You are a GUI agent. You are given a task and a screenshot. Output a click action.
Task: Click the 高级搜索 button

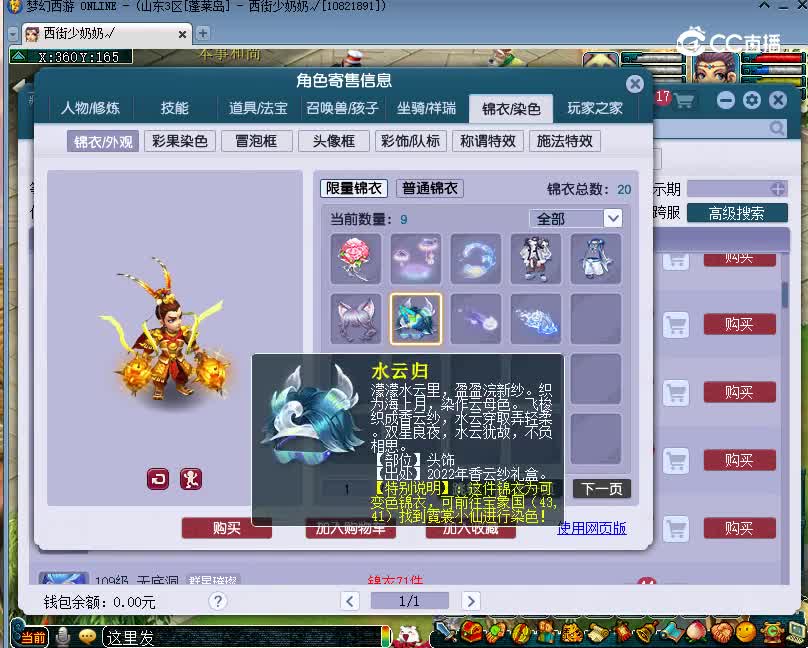[737, 213]
